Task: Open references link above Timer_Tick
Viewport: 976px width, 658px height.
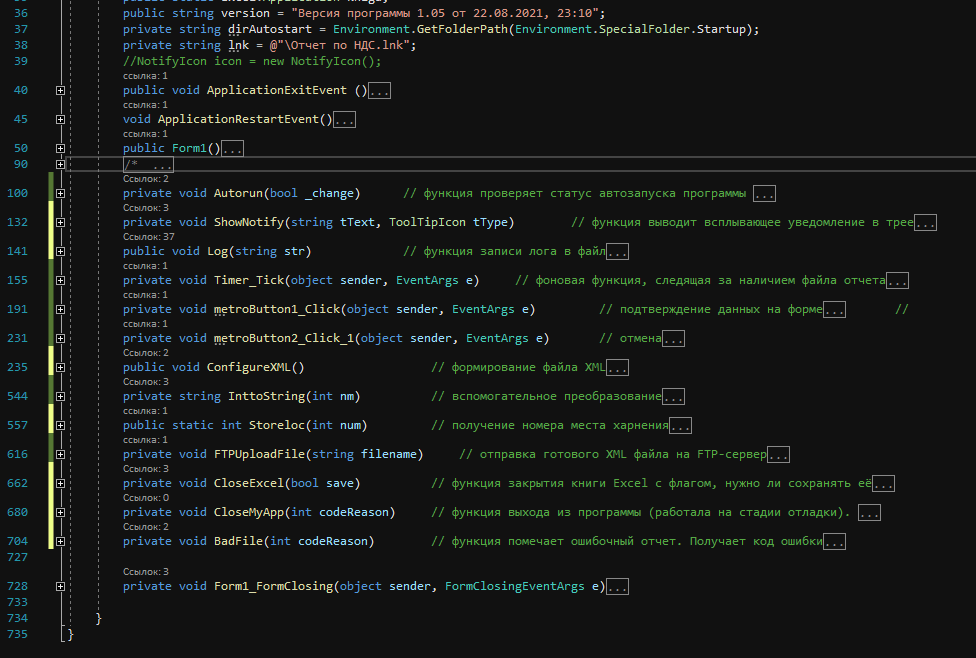Action: [x=145, y=266]
